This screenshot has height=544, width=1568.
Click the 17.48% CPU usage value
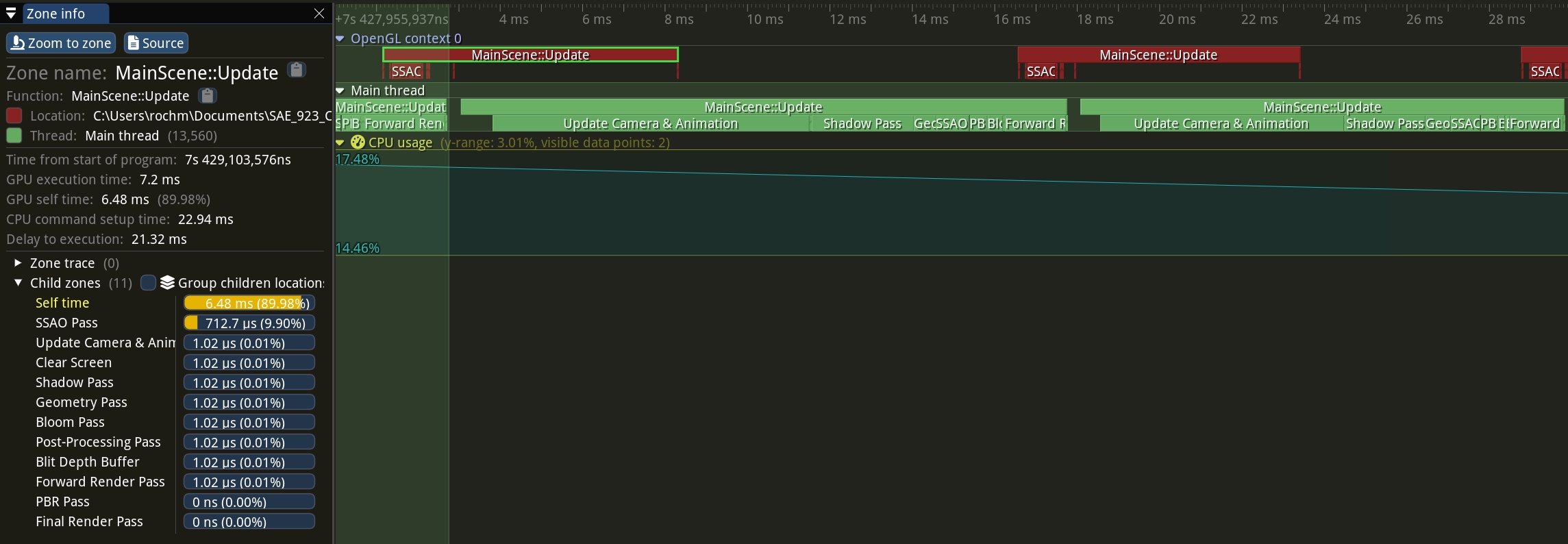357,159
